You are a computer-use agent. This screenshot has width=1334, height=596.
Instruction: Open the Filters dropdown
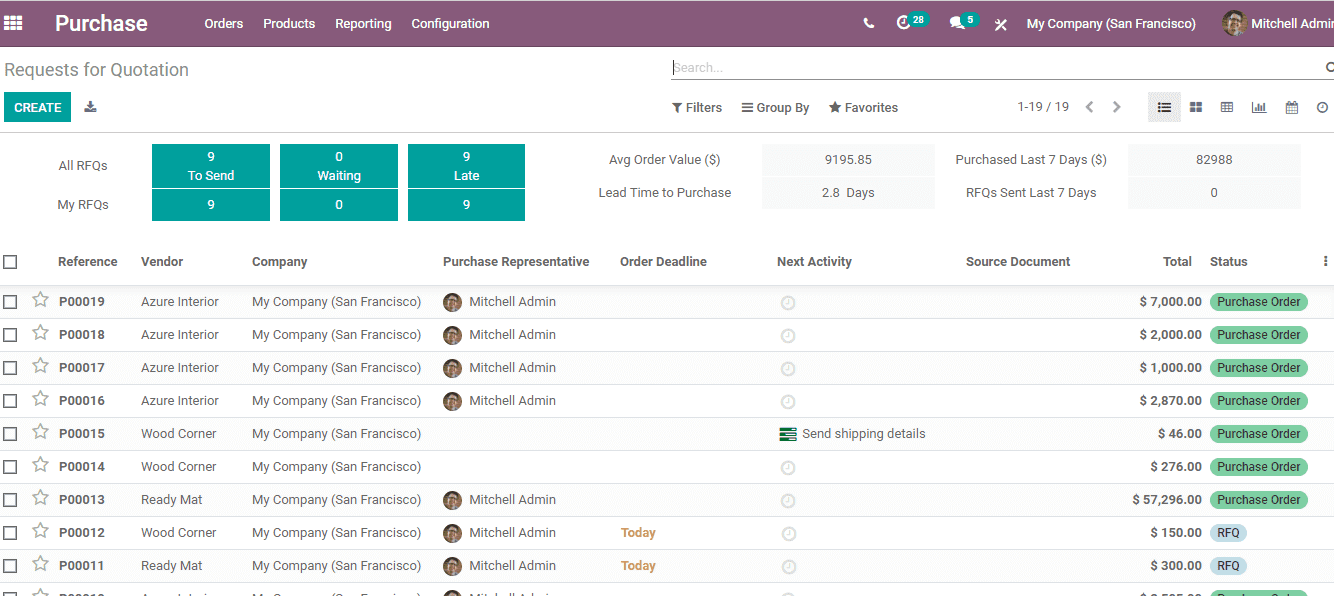click(x=697, y=107)
